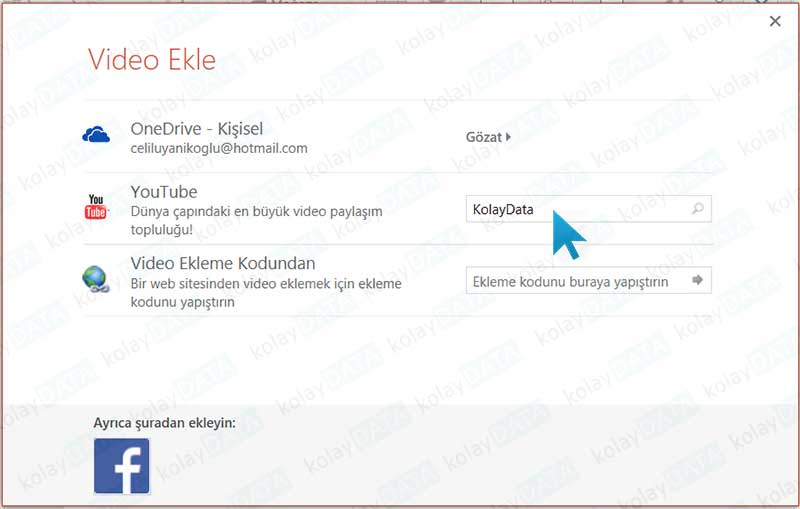Viewport: 800px width, 509px height.
Task: Click the globe icon for embed code
Action: pyautogui.click(x=96, y=279)
